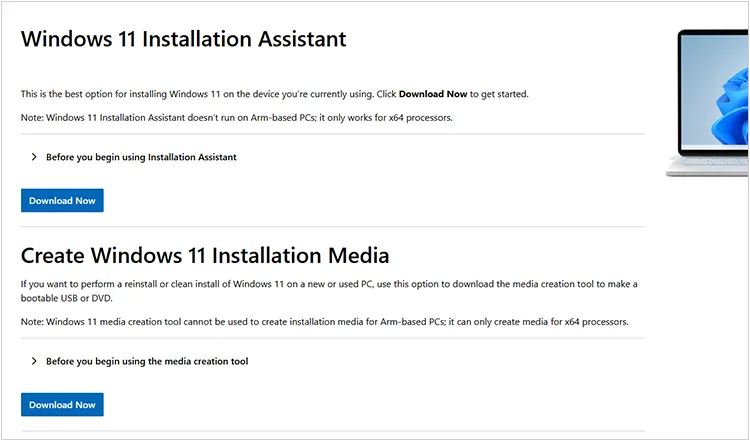Image resolution: width=750 pixels, height=441 pixels.
Task: Click Download Now under Create Installation Media
Action: point(62,405)
